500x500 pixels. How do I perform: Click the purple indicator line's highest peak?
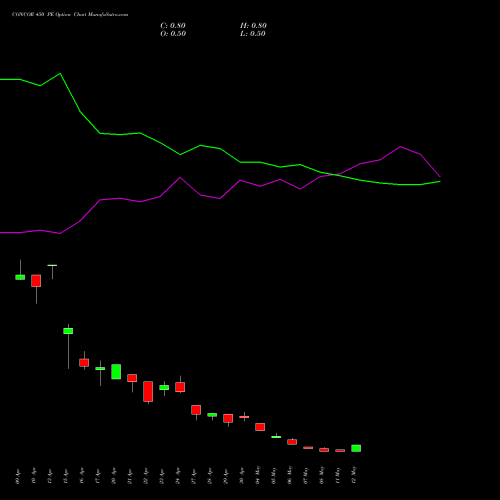[400, 146]
